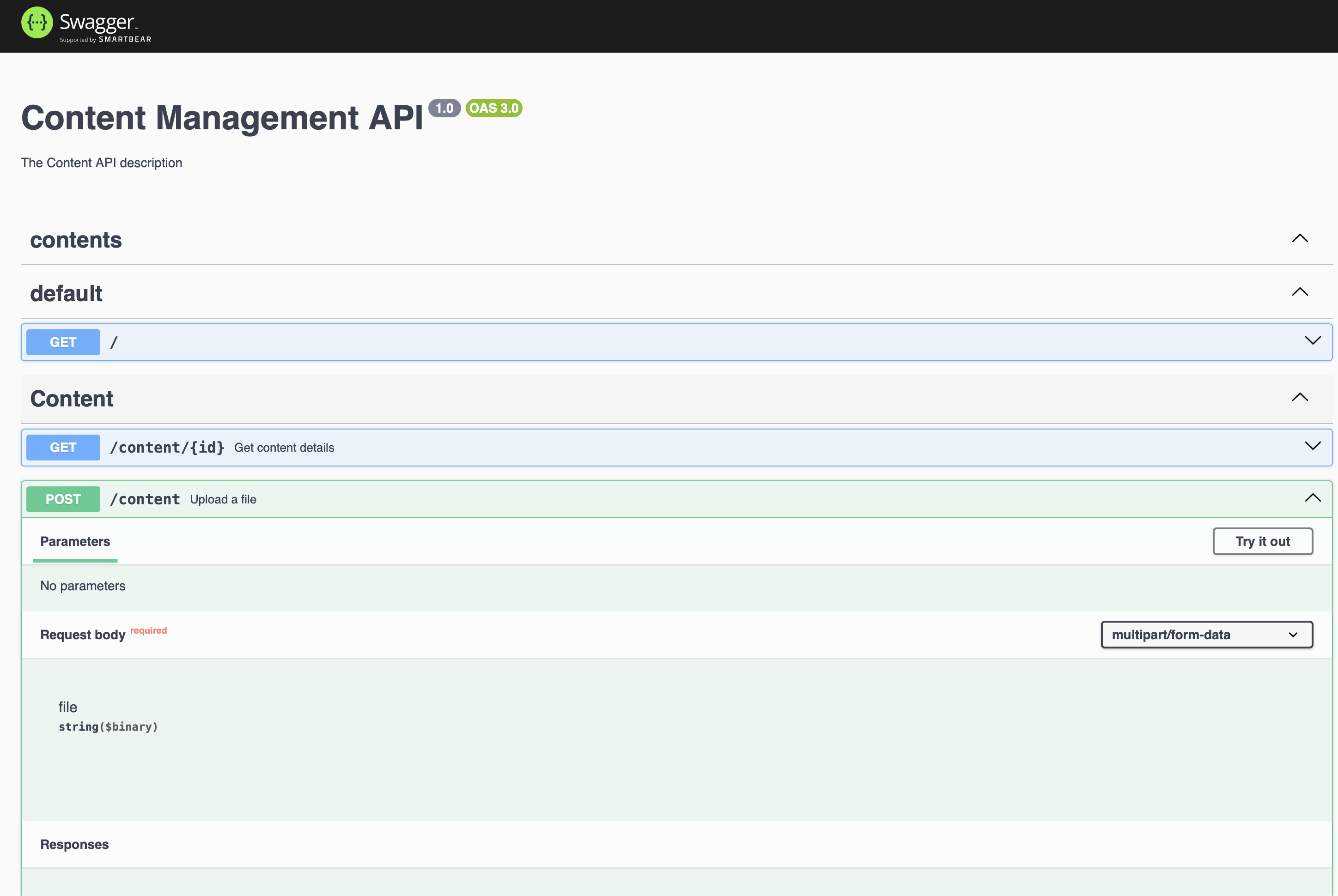Click the OAS 3.0 badge
The image size is (1338, 896).
tap(494, 108)
